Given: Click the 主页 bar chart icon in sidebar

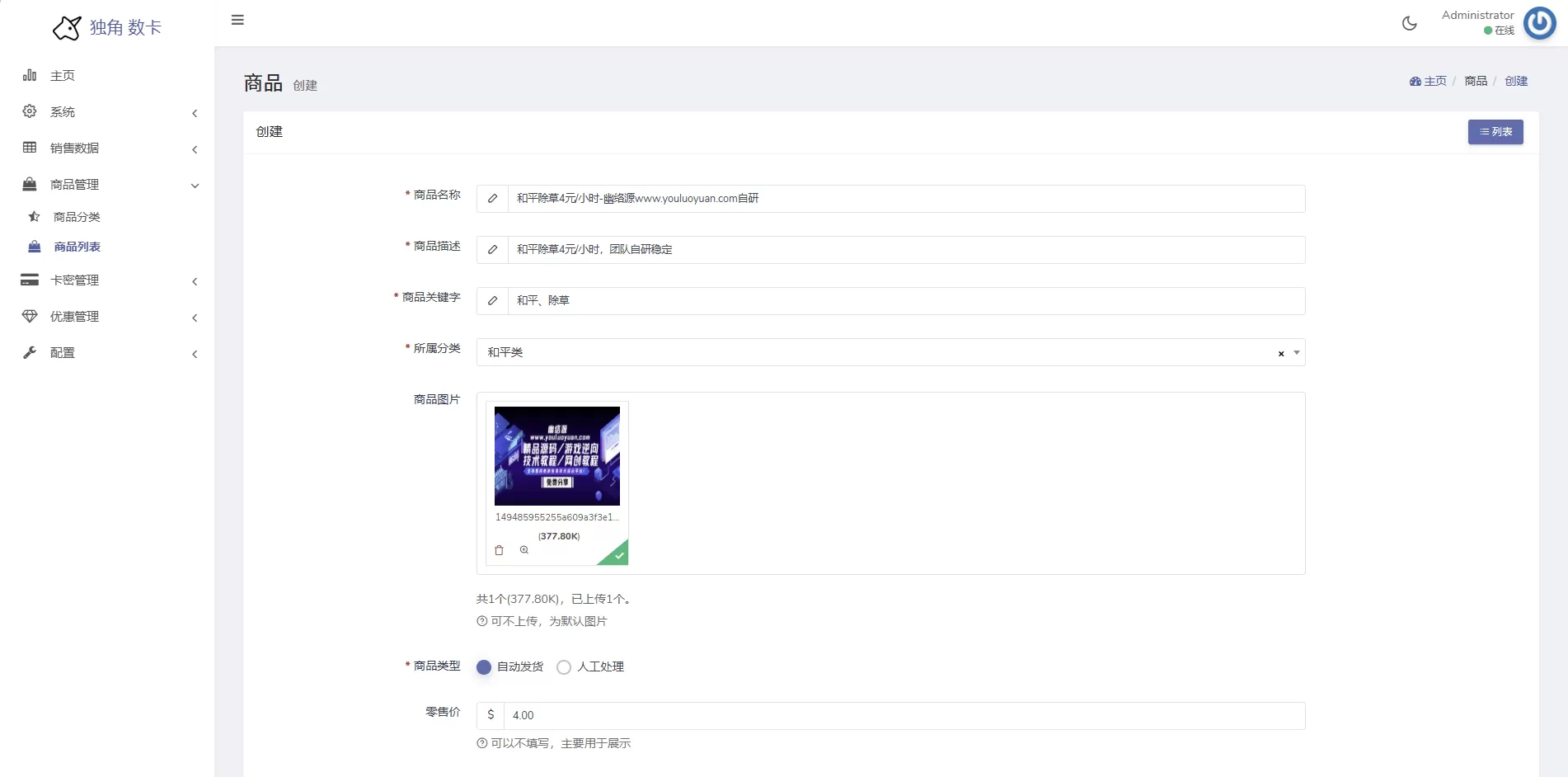Looking at the screenshot, I should (x=30, y=75).
